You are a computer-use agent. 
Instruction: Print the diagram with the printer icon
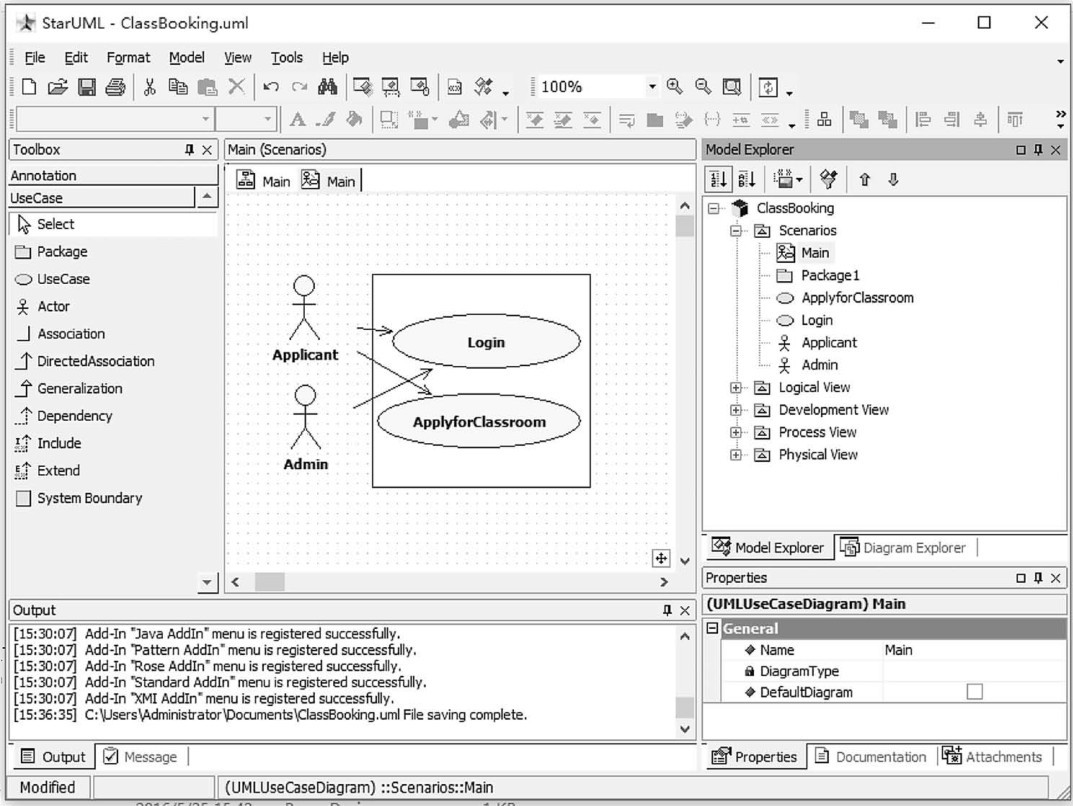pyautogui.click(x=115, y=87)
